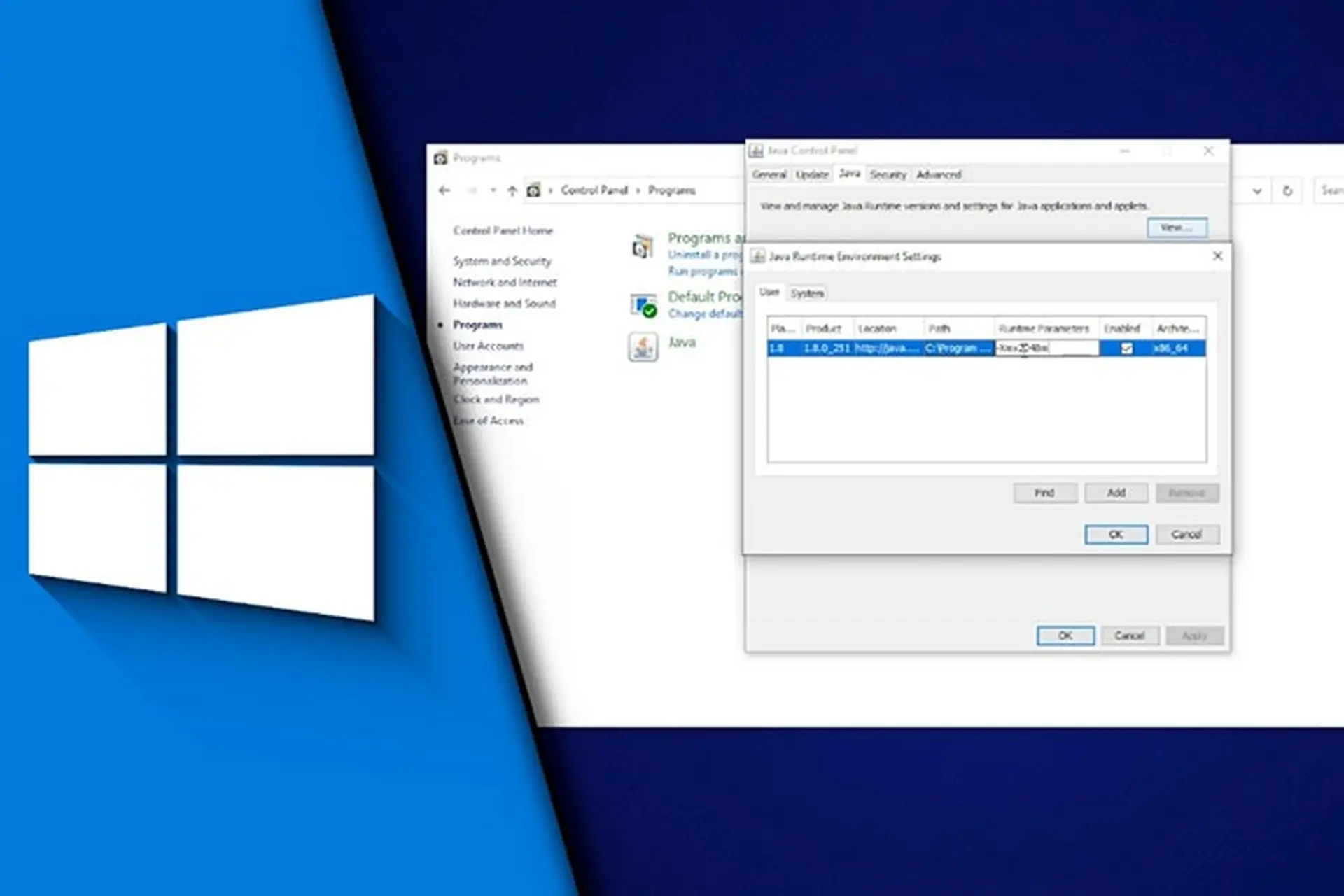Viewport: 1344px width, 896px height.
Task: Click Cancel in Java Runtime Environment Settings
Action: (1187, 535)
